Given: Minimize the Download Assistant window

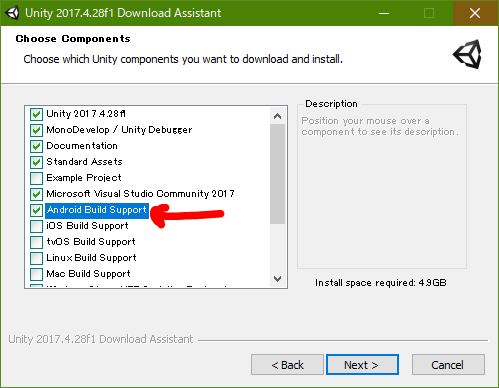Looking at the screenshot, I should click(x=384, y=13).
